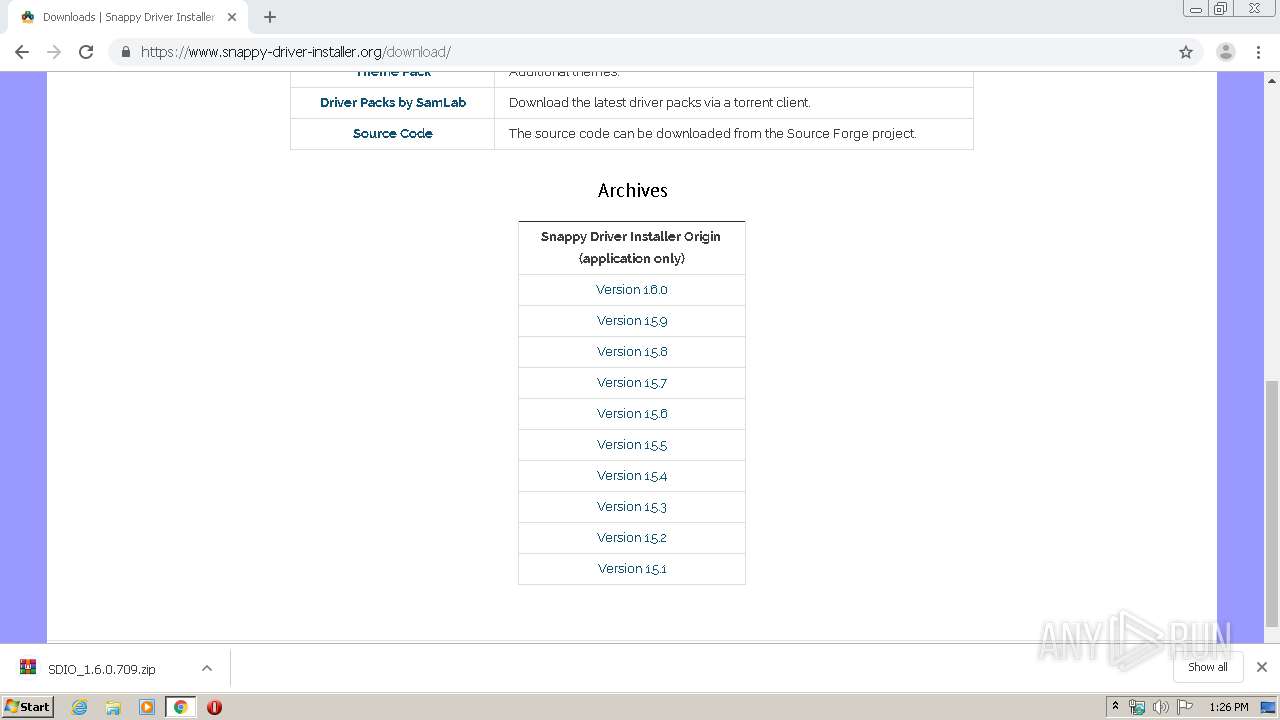Go forward in browser history
This screenshot has height=720, width=1280.
54,52
